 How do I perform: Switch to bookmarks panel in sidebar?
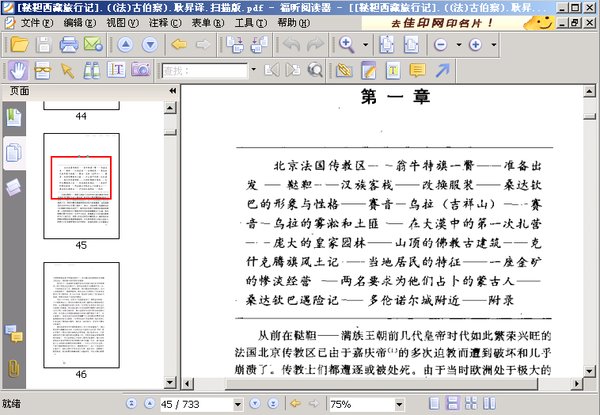14,117
